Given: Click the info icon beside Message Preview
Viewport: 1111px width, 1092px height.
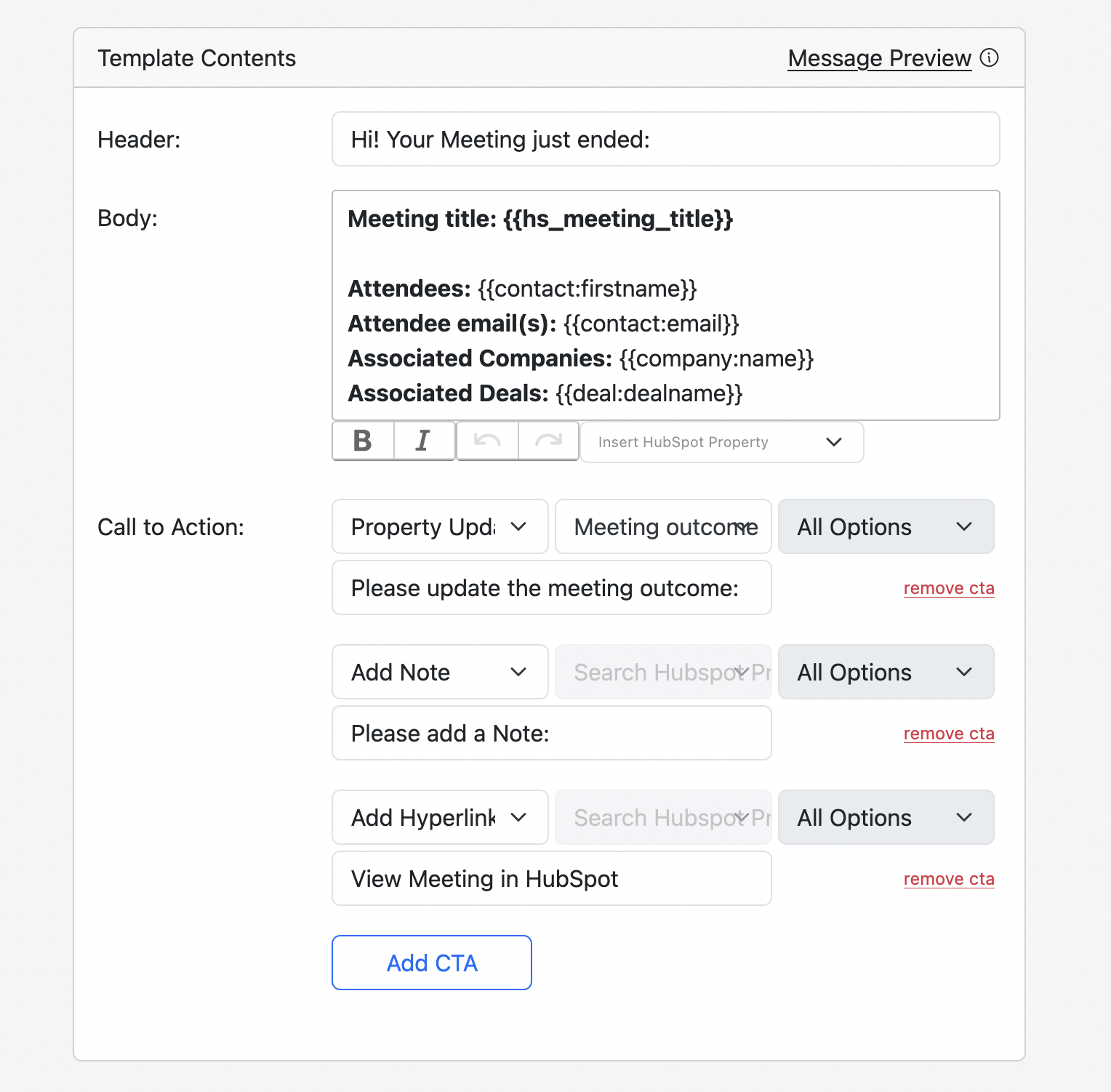Looking at the screenshot, I should (x=989, y=57).
